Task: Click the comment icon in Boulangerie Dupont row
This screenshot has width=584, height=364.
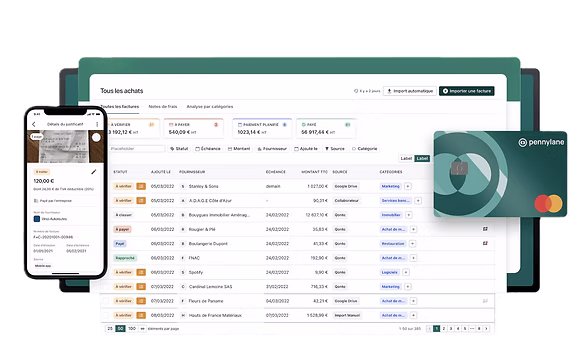Action: (485, 243)
